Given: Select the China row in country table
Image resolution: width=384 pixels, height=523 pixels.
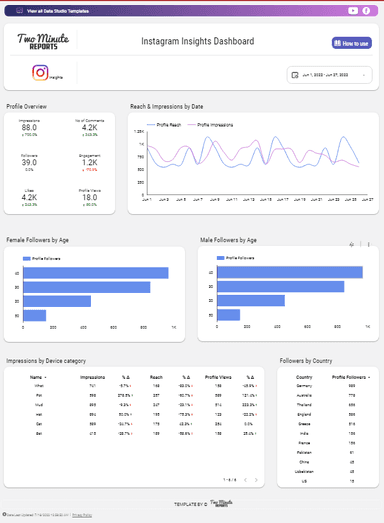Looking at the screenshot, I should click(328, 462).
